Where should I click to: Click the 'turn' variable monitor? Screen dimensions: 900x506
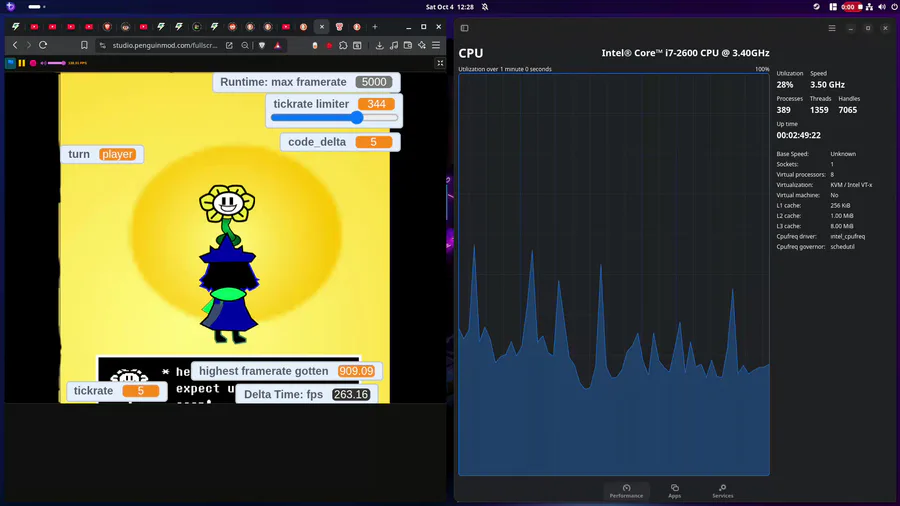pyautogui.click(x=102, y=154)
